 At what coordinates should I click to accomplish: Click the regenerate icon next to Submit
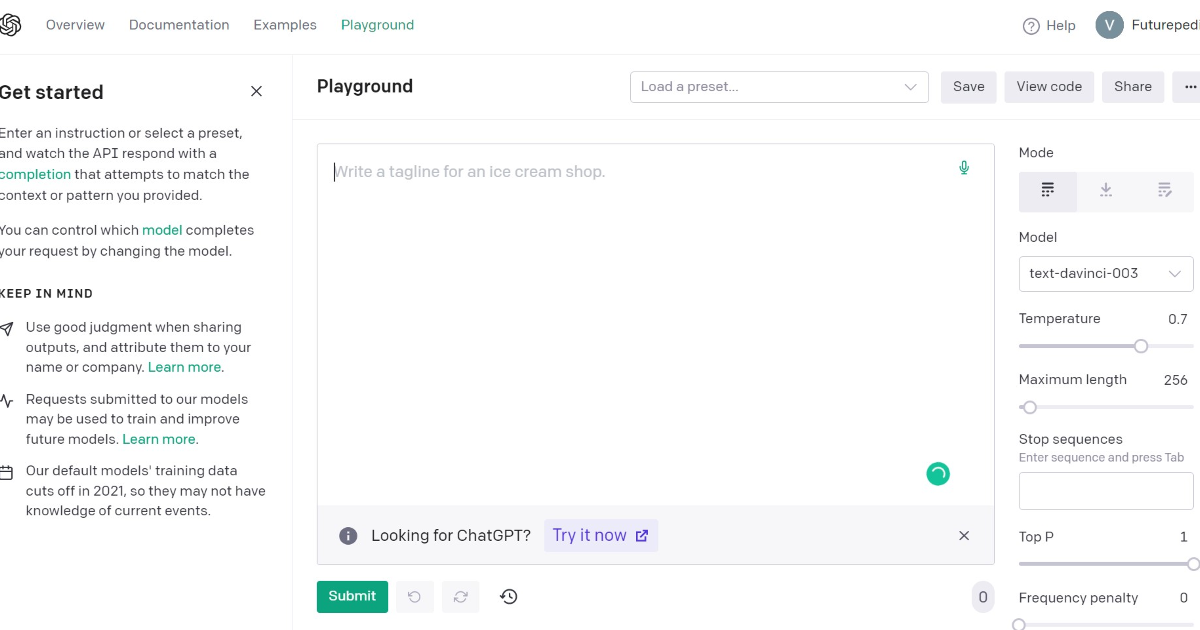point(460,596)
